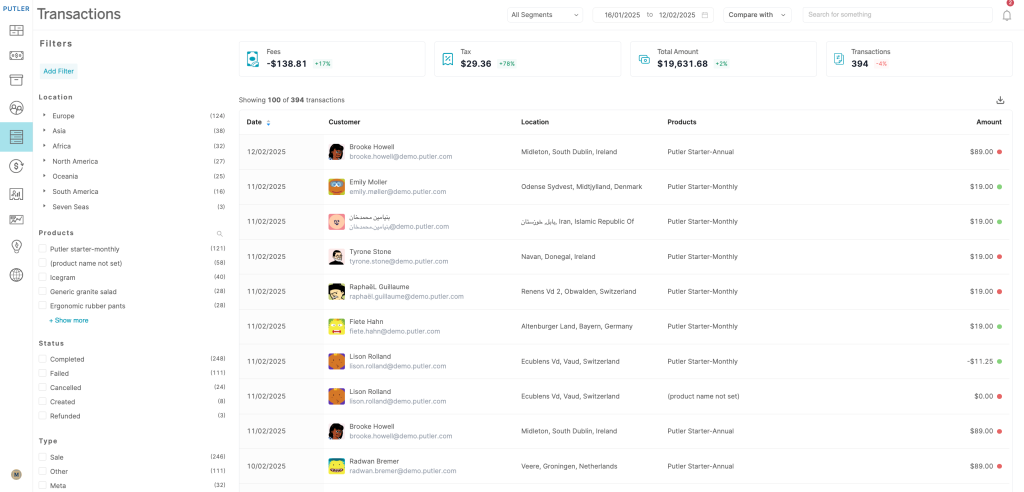Click Emily Moller's avatar

(336, 187)
